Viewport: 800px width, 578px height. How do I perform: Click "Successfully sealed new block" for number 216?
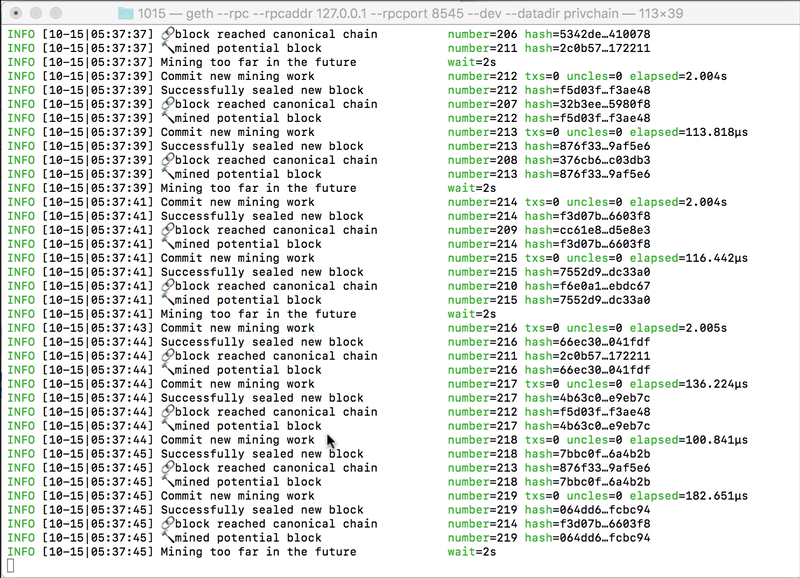point(262,342)
